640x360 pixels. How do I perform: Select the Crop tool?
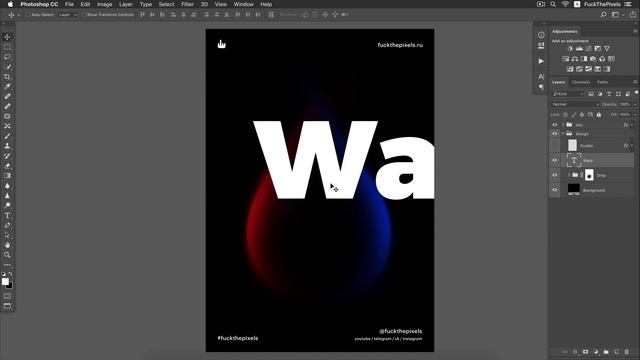pos(7,77)
